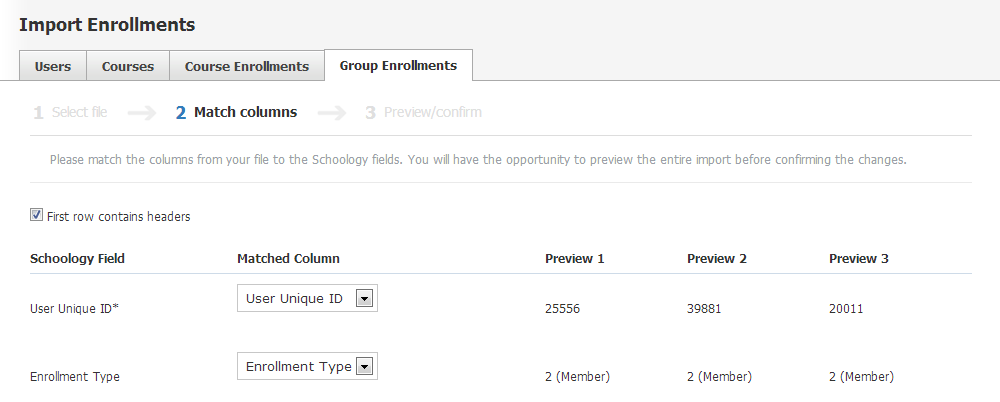This screenshot has height=402, width=1000.
Task: Open the User Unique ID matched column dropdown
Action: pyautogui.click(x=307, y=298)
